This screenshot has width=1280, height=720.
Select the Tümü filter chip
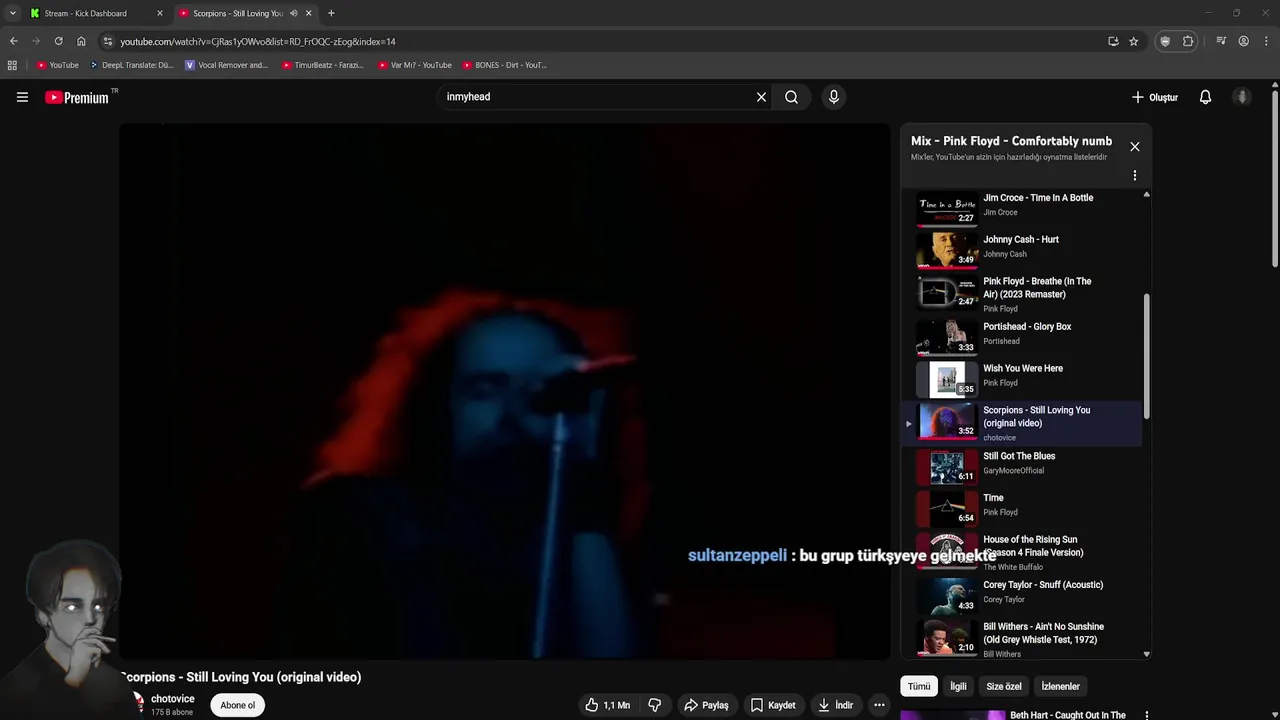click(x=919, y=686)
